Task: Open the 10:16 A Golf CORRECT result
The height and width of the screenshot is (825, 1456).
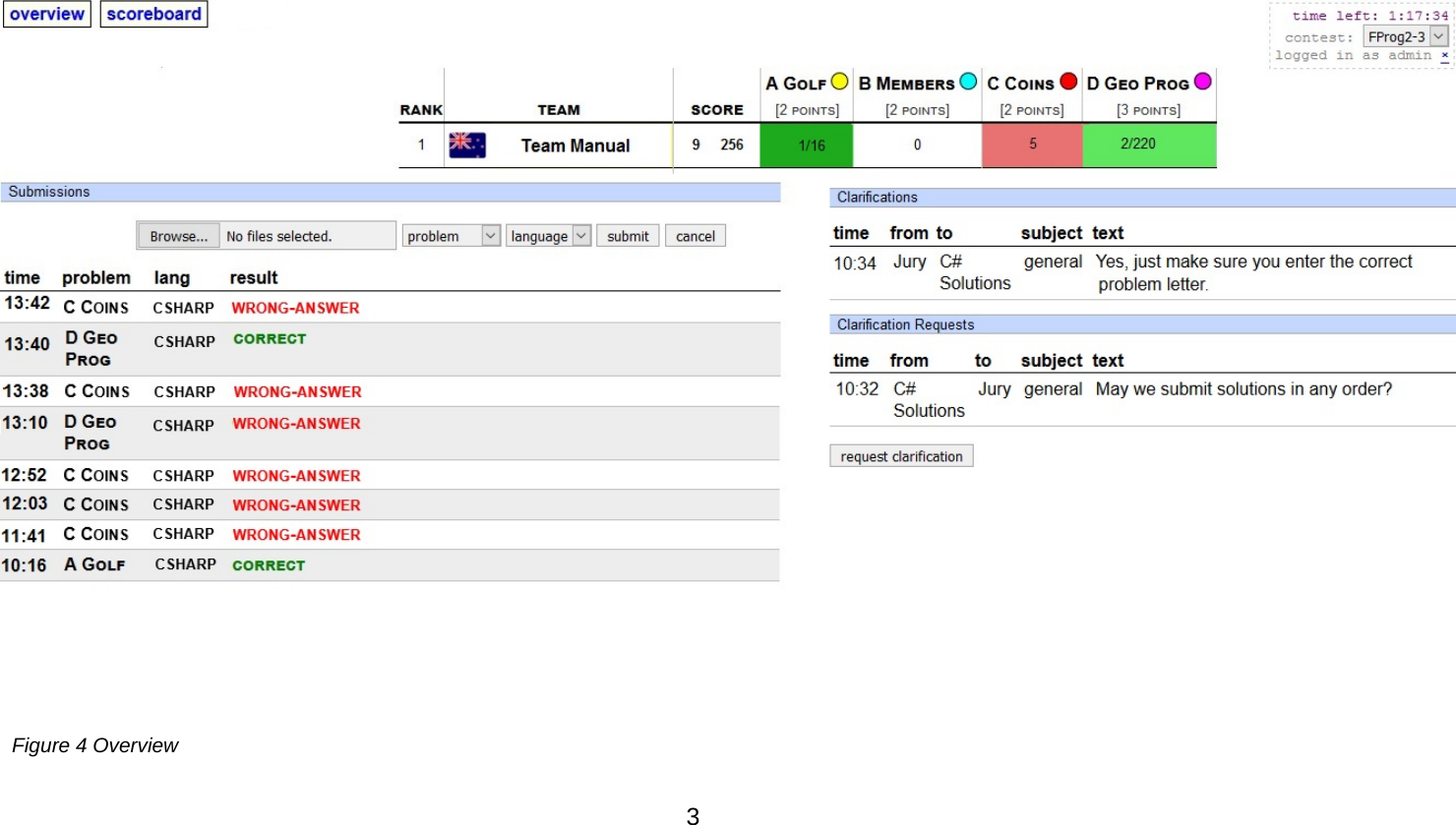Action: (x=269, y=565)
